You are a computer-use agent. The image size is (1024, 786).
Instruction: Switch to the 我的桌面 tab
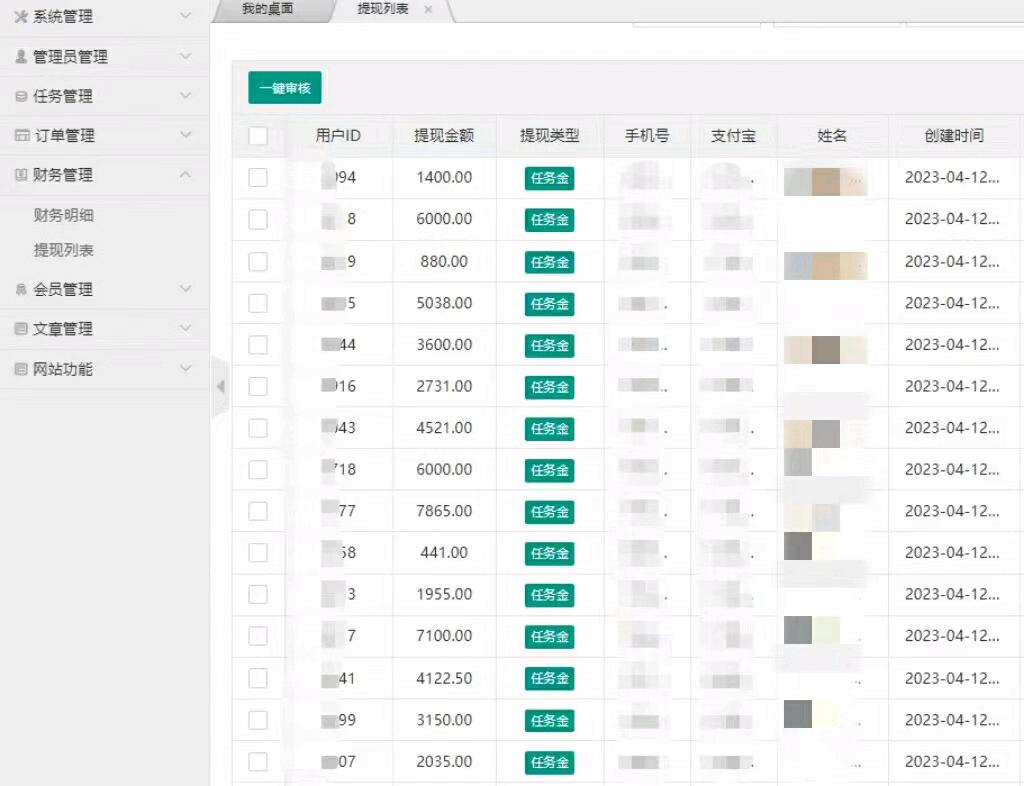tap(268, 9)
